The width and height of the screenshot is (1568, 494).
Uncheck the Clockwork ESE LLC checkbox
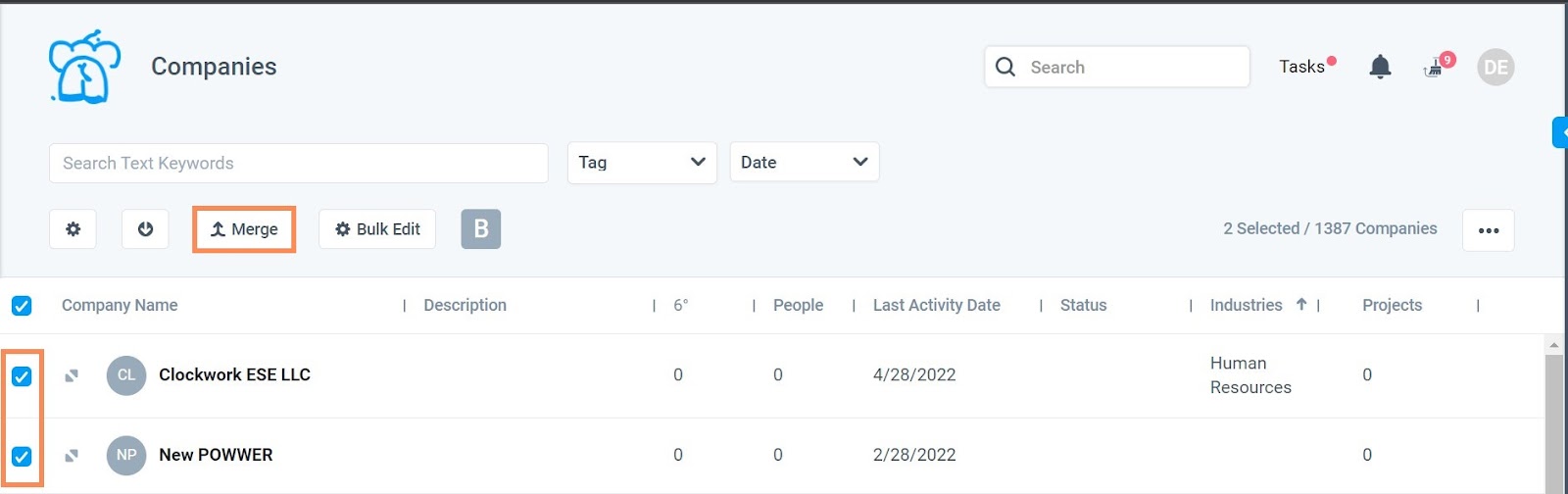click(x=22, y=376)
